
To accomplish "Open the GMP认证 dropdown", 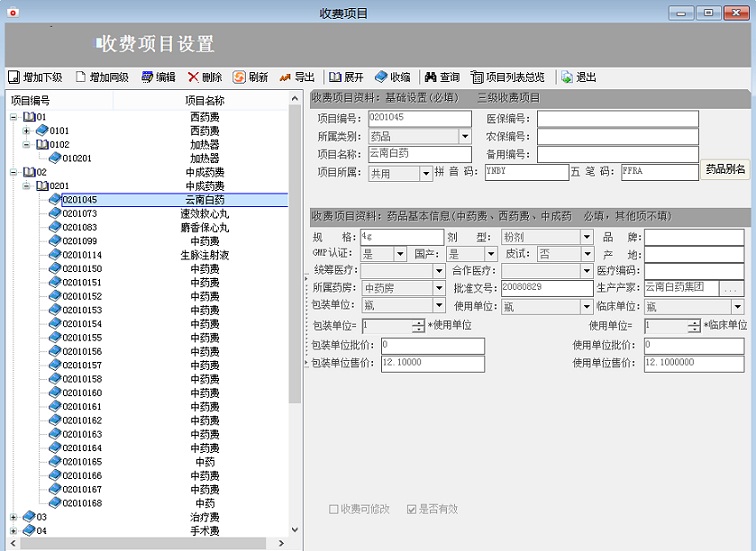I will [x=400, y=254].
